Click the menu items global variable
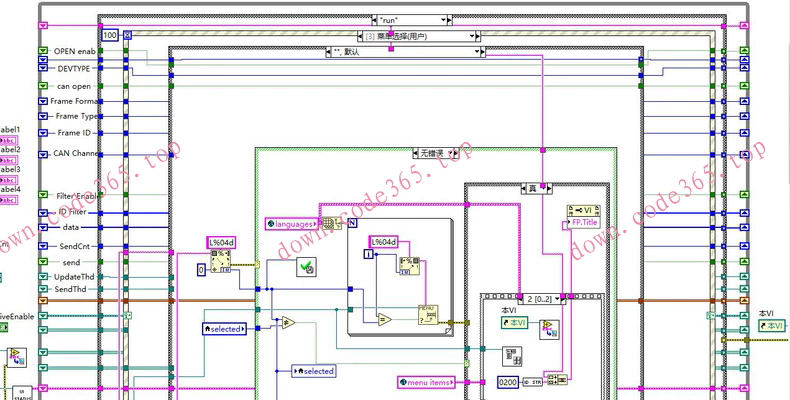The width and height of the screenshot is (790, 400). click(x=426, y=382)
